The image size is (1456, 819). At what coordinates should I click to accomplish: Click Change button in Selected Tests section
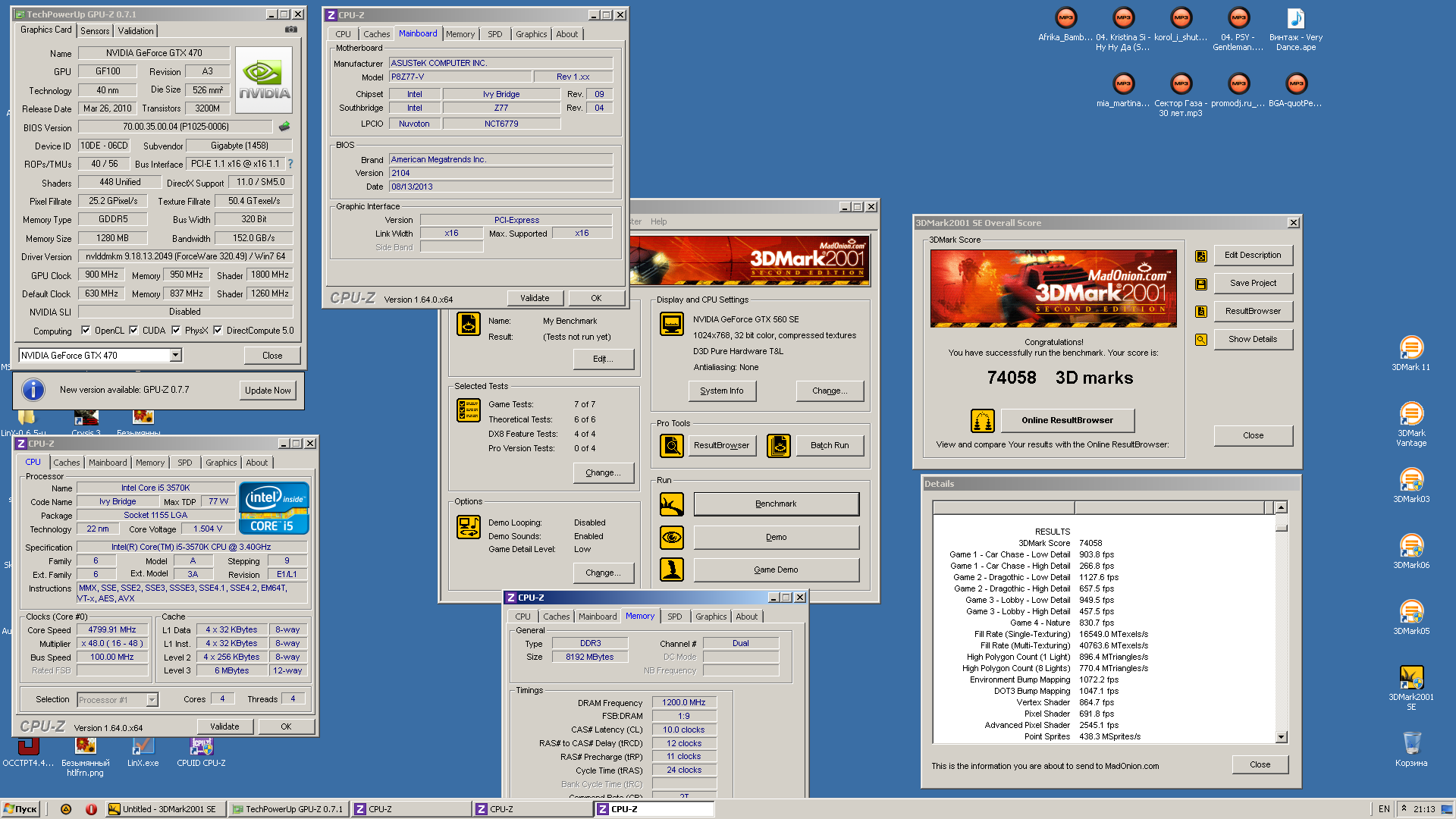point(603,472)
